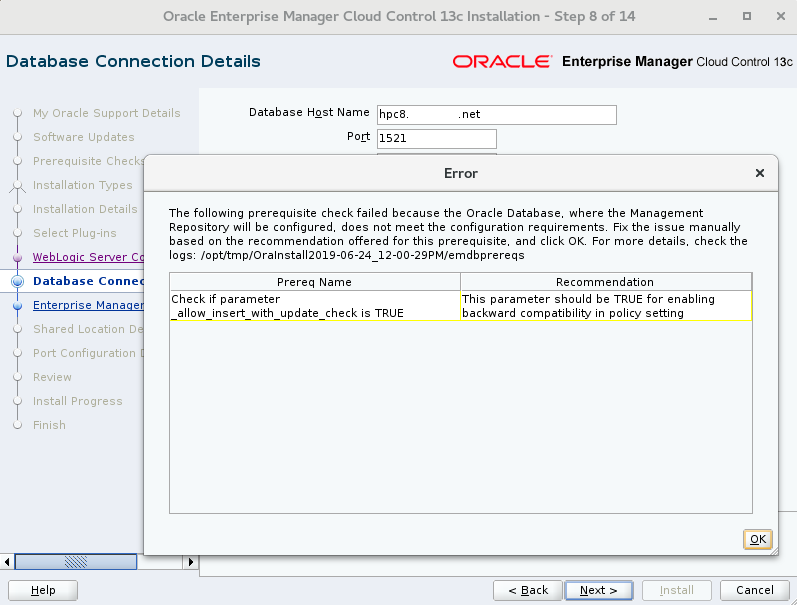This screenshot has width=797, height=605.
Task: Open the Enterprise Manager step link
Action: [x=88, y=305]
